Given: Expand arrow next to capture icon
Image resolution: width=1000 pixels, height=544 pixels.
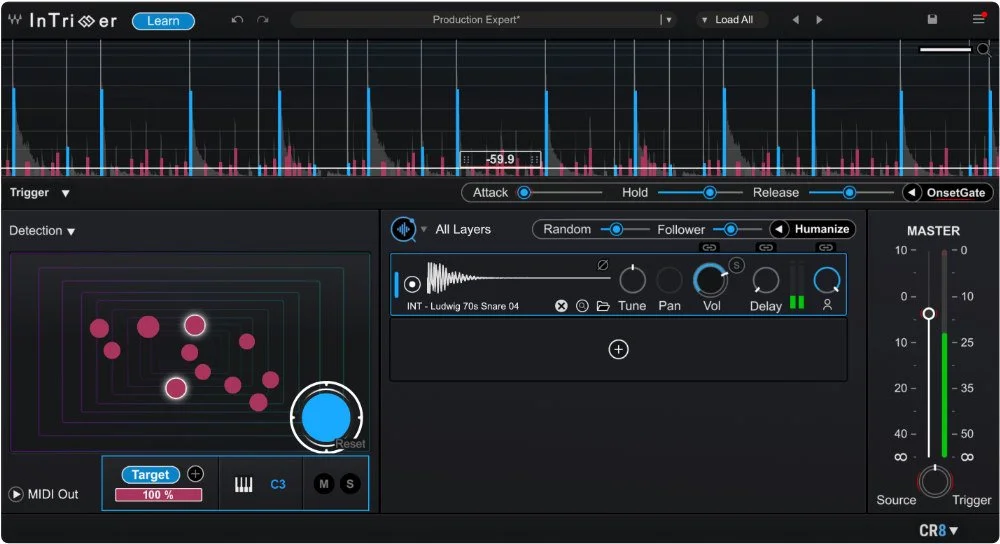Looking at the screenshot, I should click(423, 229).
